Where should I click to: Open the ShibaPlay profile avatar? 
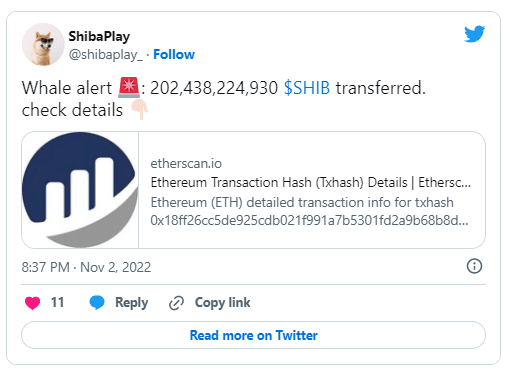tap(43, 44)
